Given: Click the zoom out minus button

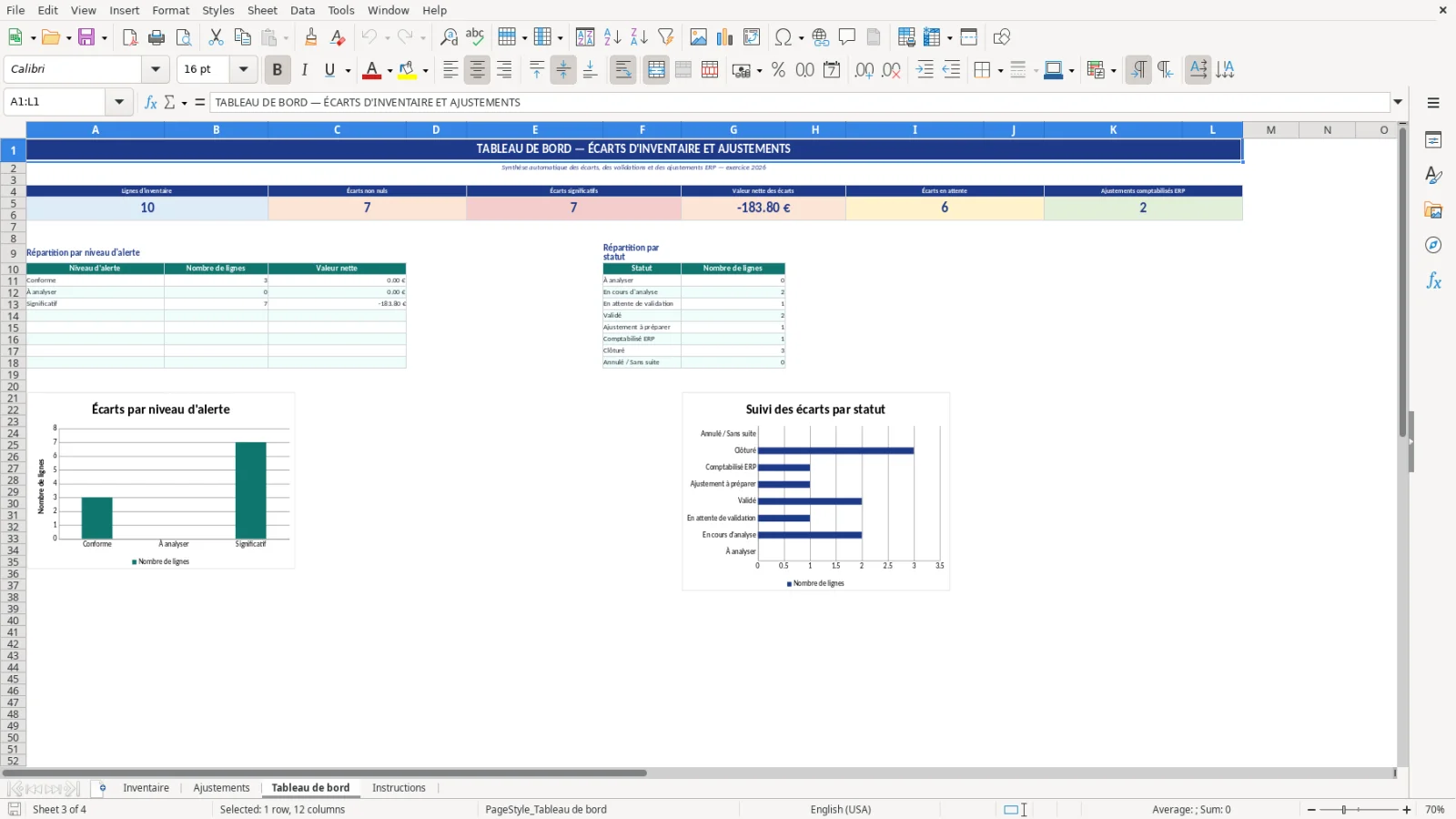Looking at the screenshot, I should click(1311, 810).
